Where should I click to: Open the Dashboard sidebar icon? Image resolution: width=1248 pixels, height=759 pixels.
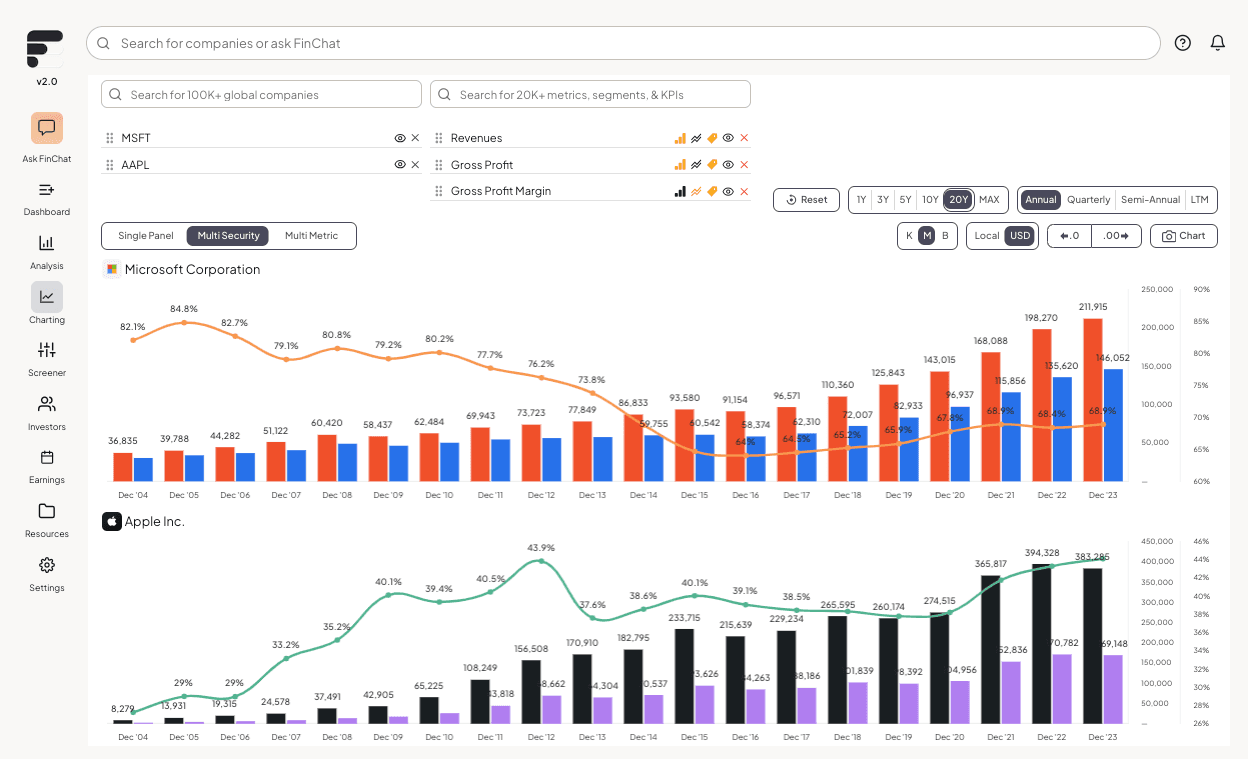click(47, 190)
